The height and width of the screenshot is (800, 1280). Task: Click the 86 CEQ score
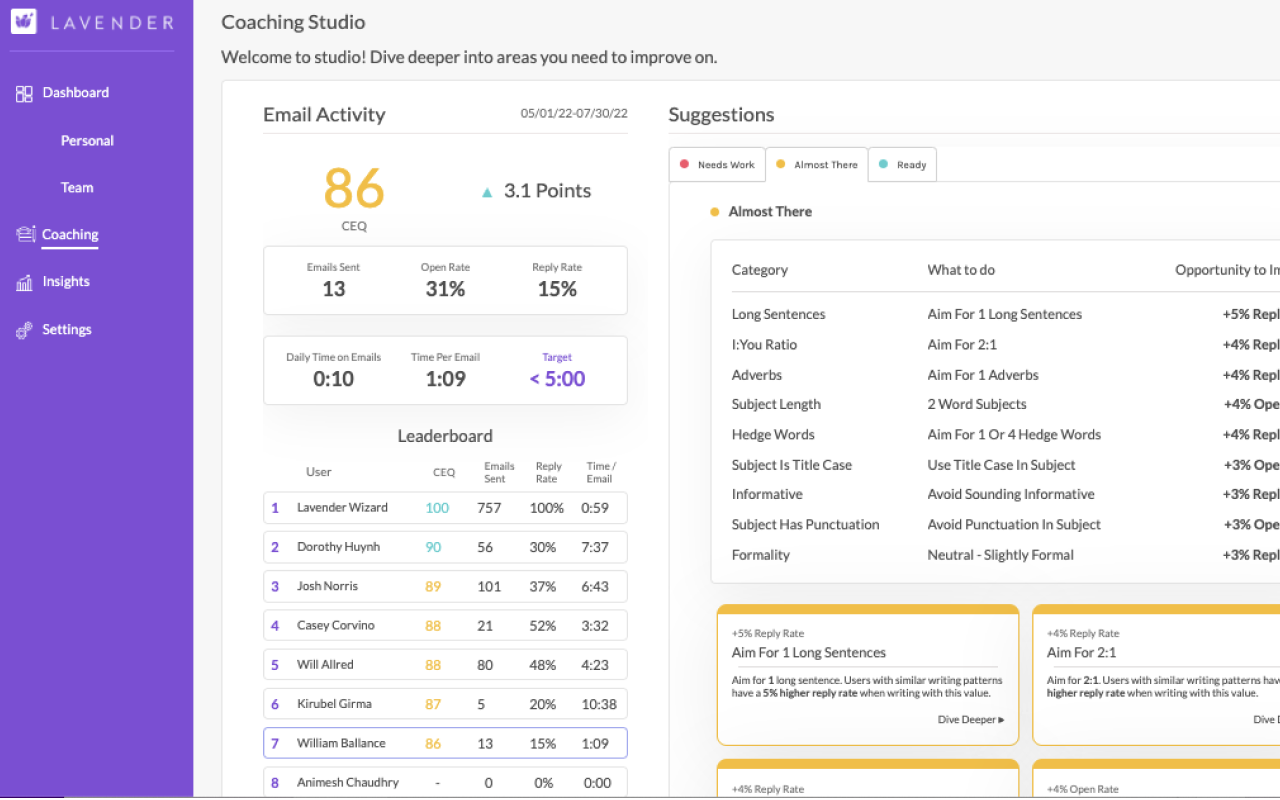(354, 188)
